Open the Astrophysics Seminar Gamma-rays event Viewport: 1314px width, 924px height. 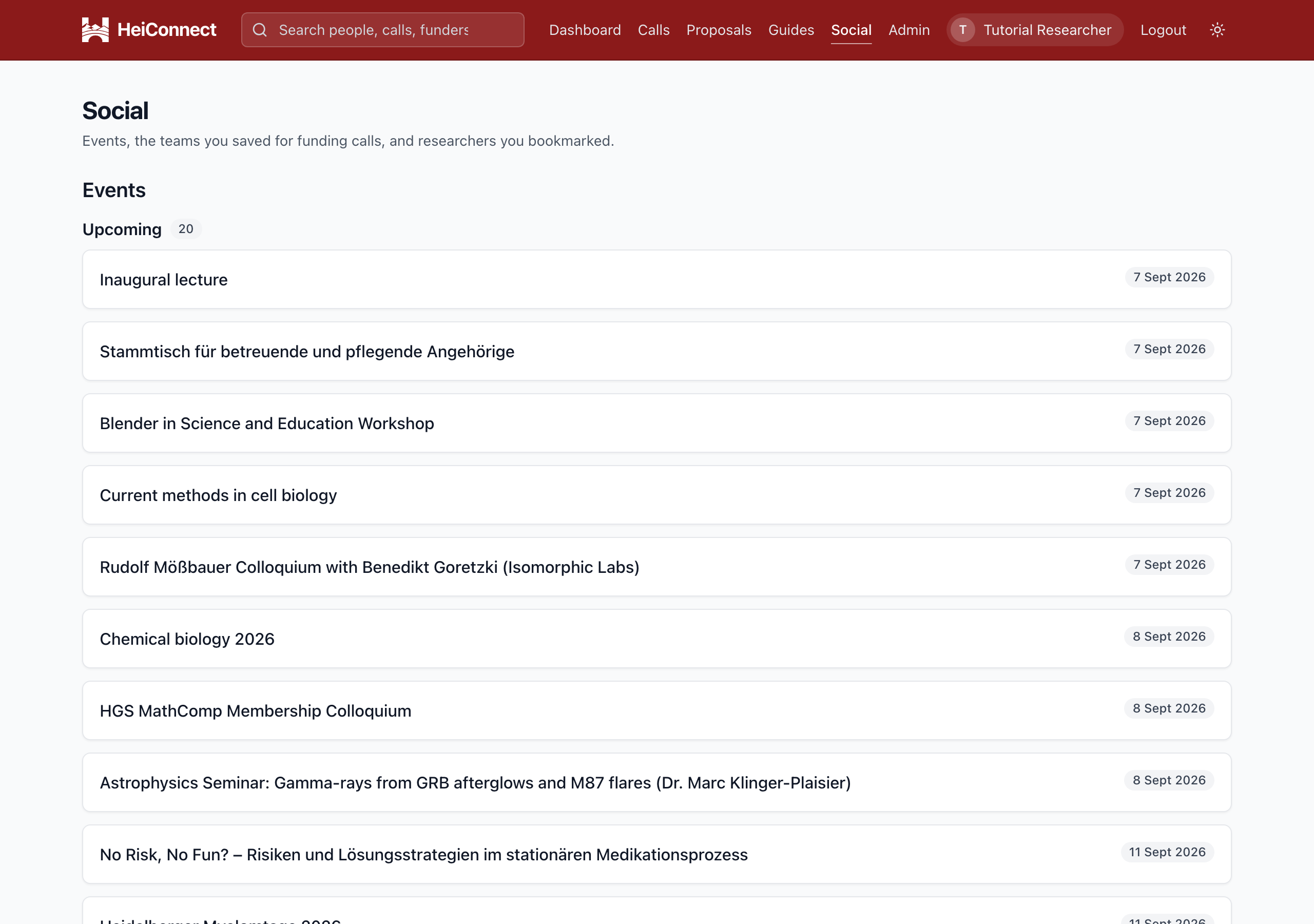(x=656, y=783)
